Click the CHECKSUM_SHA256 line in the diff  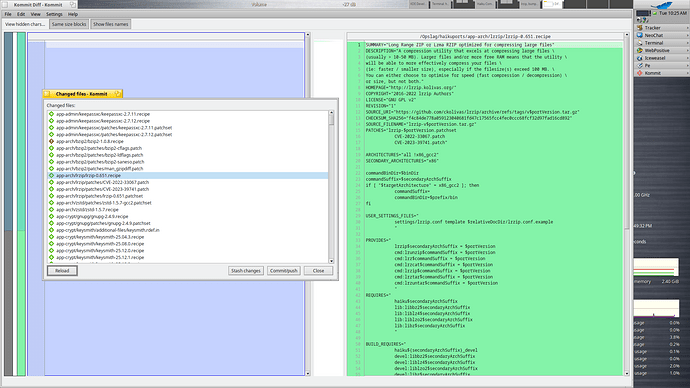[x=468, y=118]
